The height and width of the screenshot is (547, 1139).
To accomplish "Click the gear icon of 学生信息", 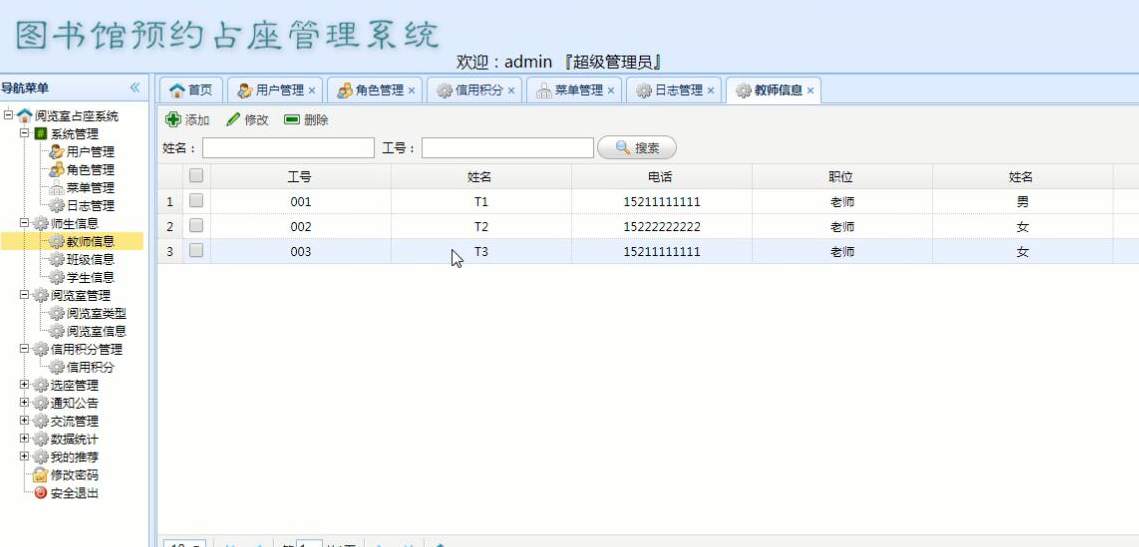I will click(x=57, y=277).
